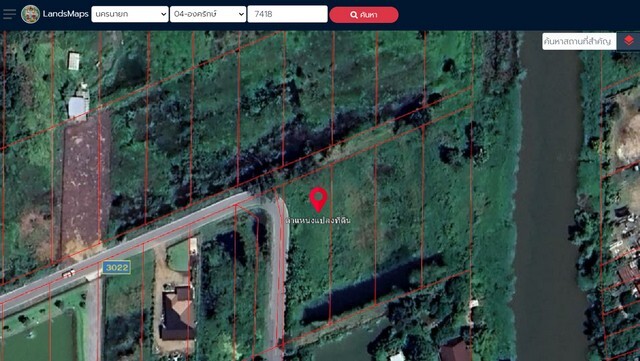This screenshot has width=640, height=361.
Task: Click the ตำแหน่งแปลงที่ดิน label under the pin
Action: 318,221
